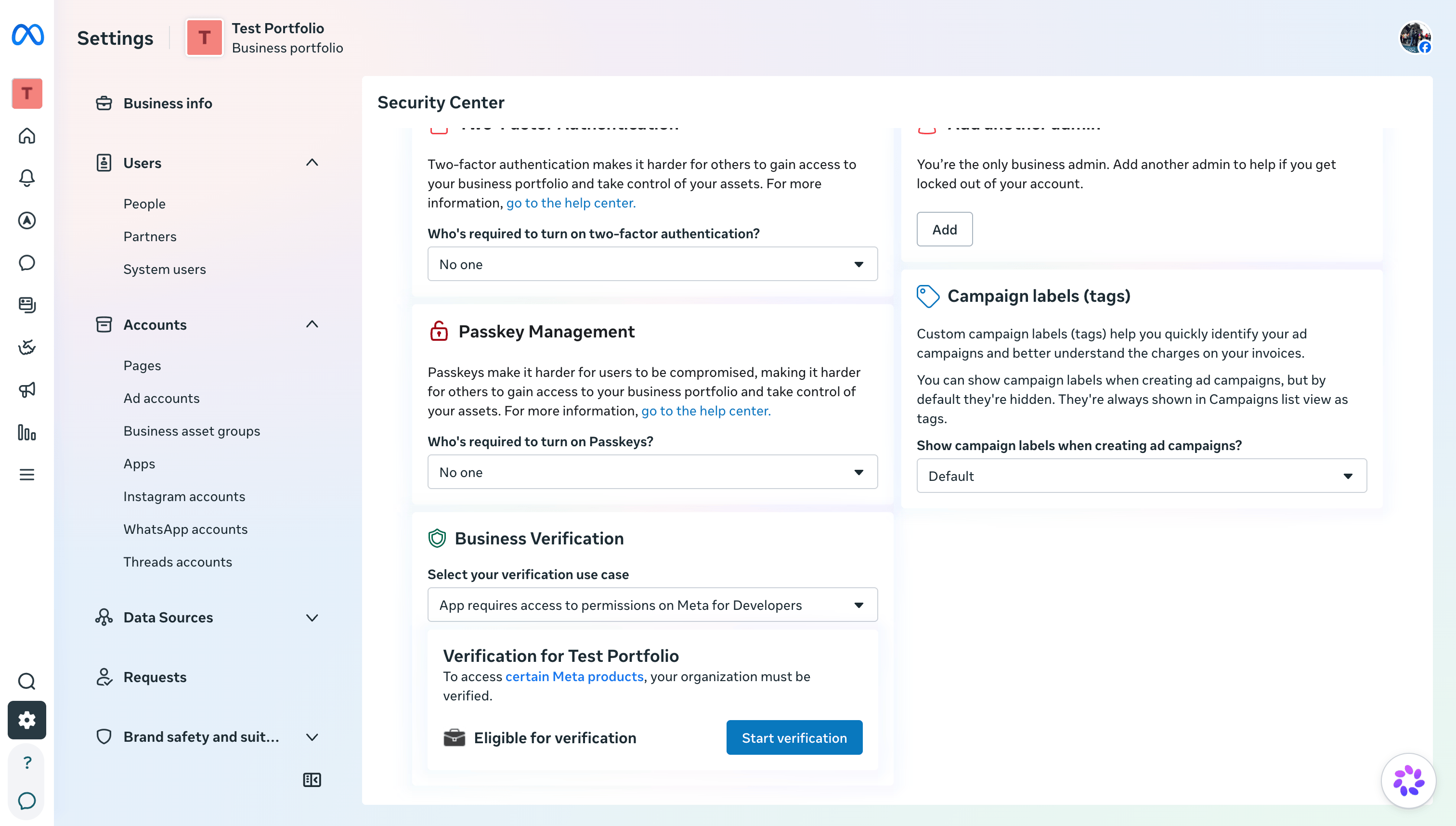Open the Meta AI assistant bubble

pos(1408,781)
